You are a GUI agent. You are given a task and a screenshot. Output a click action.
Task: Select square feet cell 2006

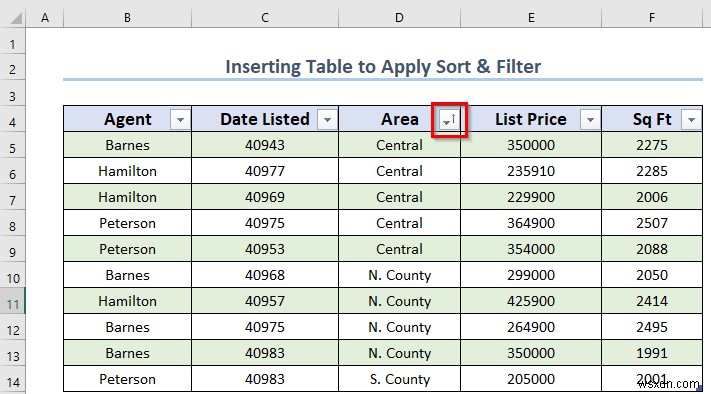click(652, 197)
